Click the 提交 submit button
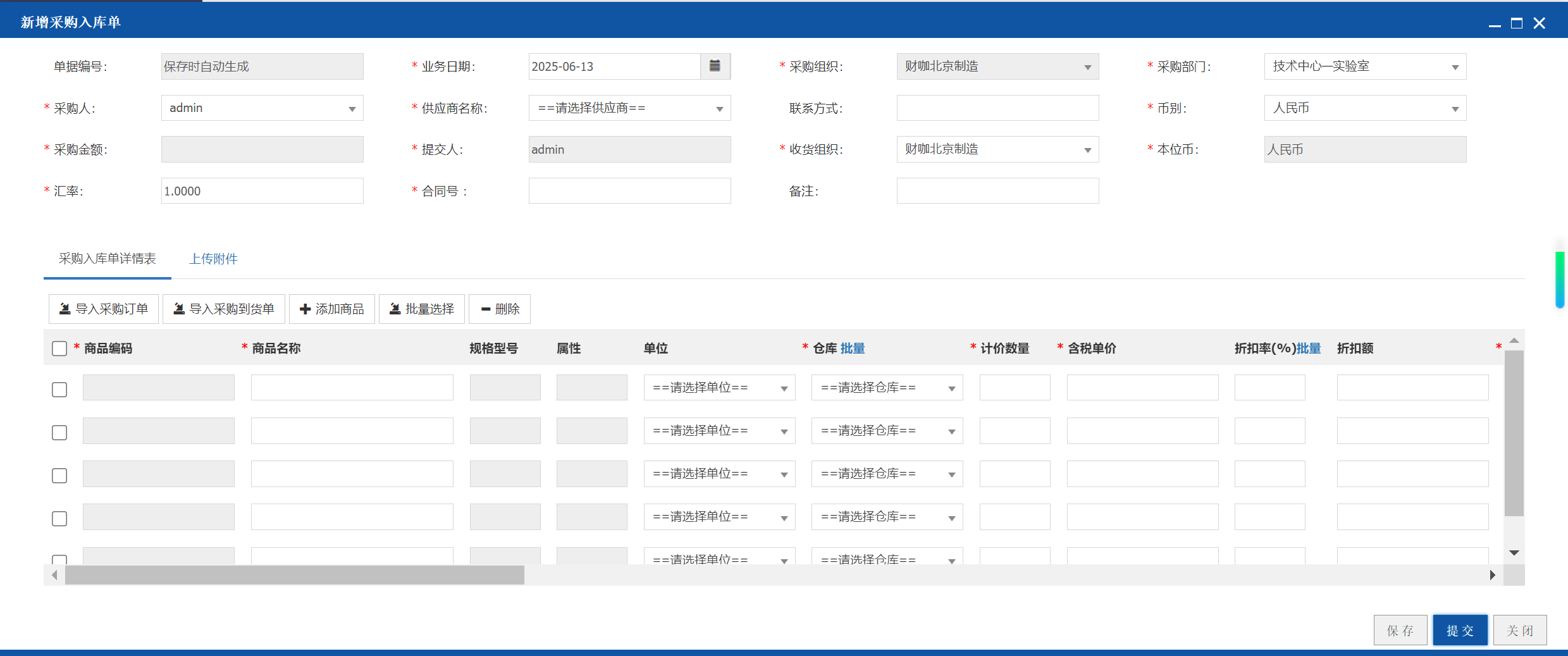 point(1460,630)
